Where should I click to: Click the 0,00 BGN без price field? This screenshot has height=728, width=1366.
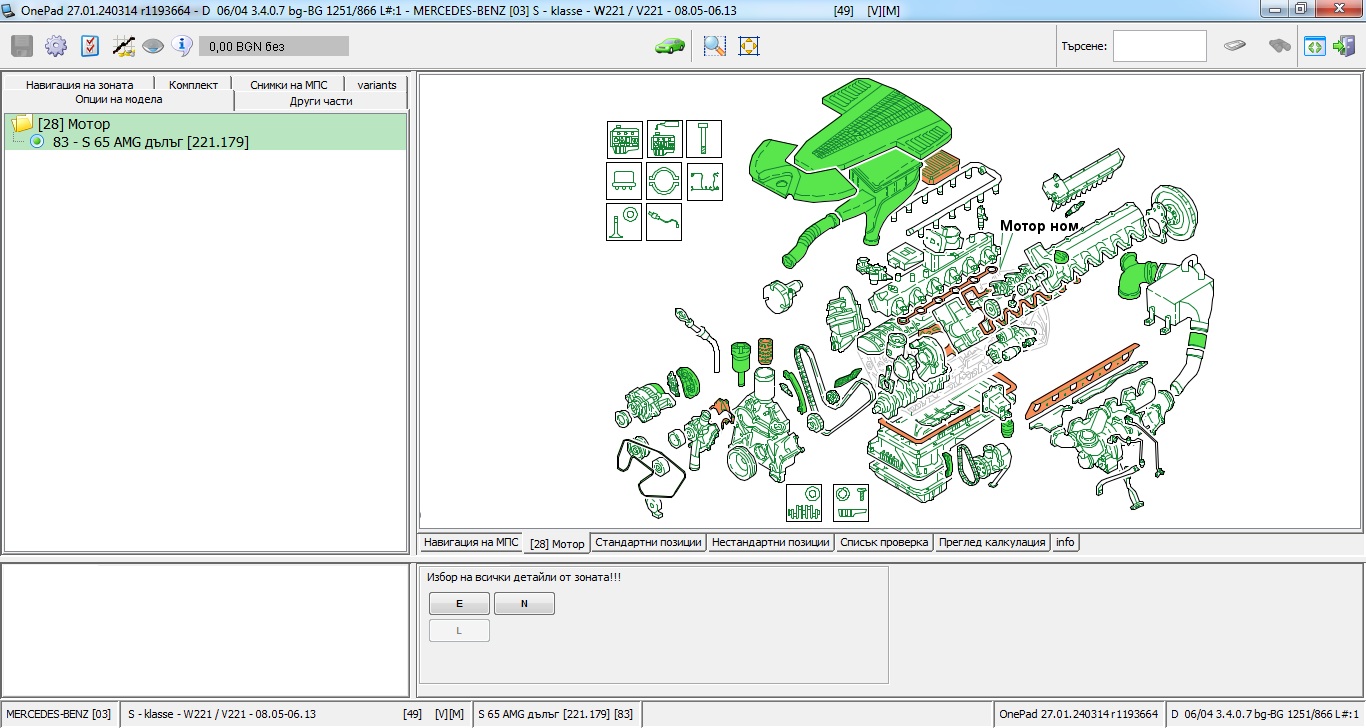274,46
